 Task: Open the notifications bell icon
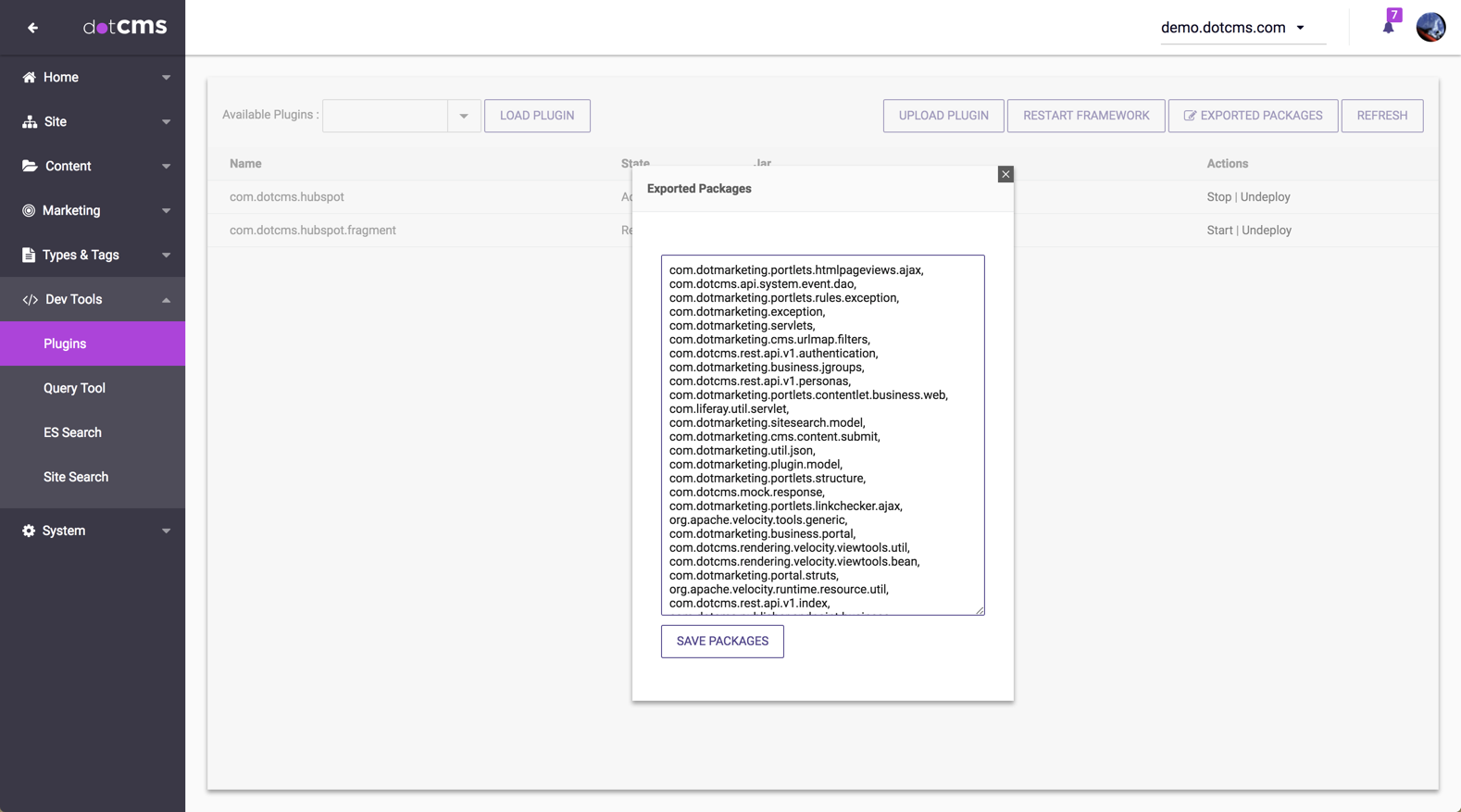tap(1388, 27)
